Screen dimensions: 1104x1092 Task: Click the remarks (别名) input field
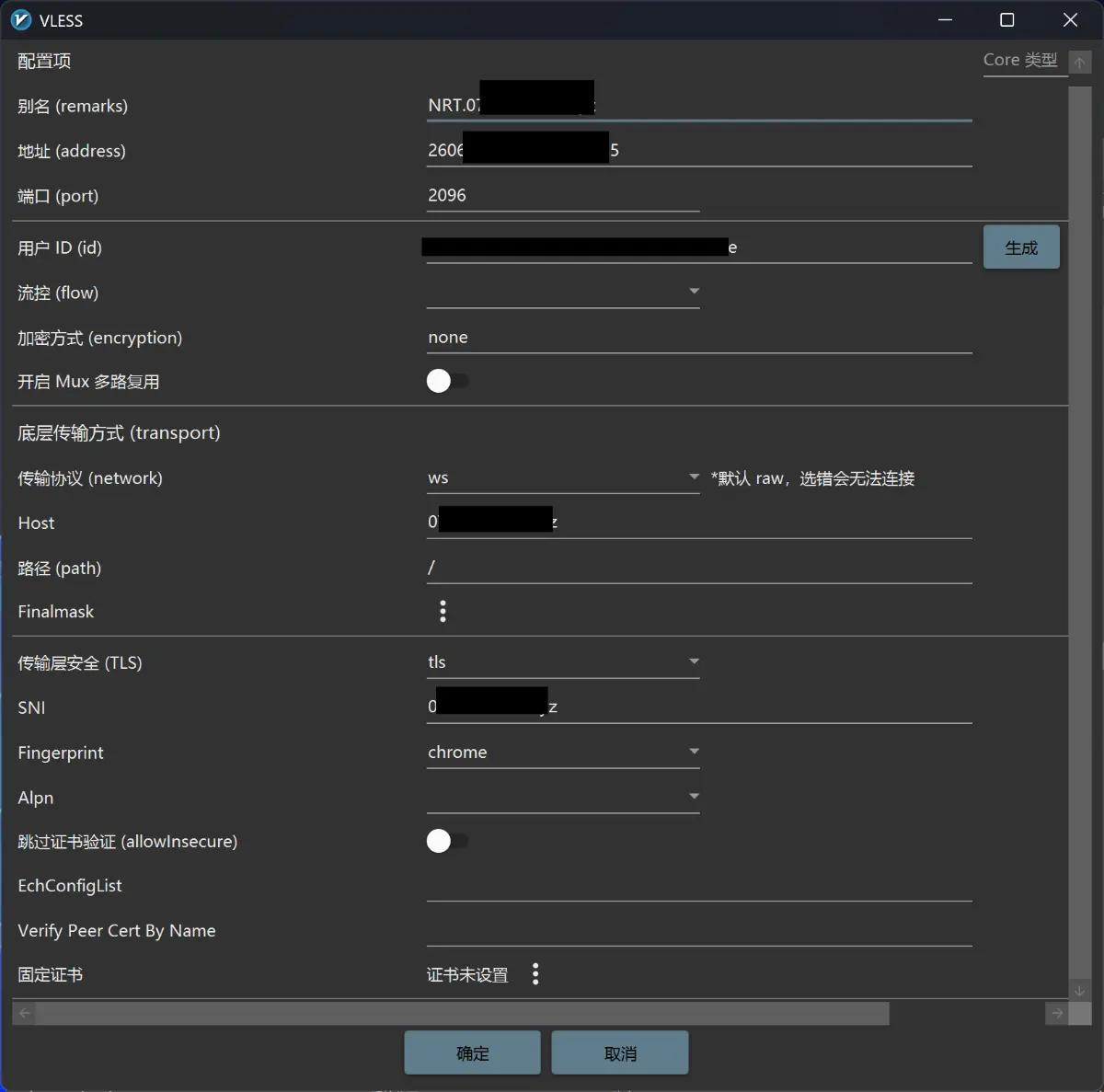point(699,106)
